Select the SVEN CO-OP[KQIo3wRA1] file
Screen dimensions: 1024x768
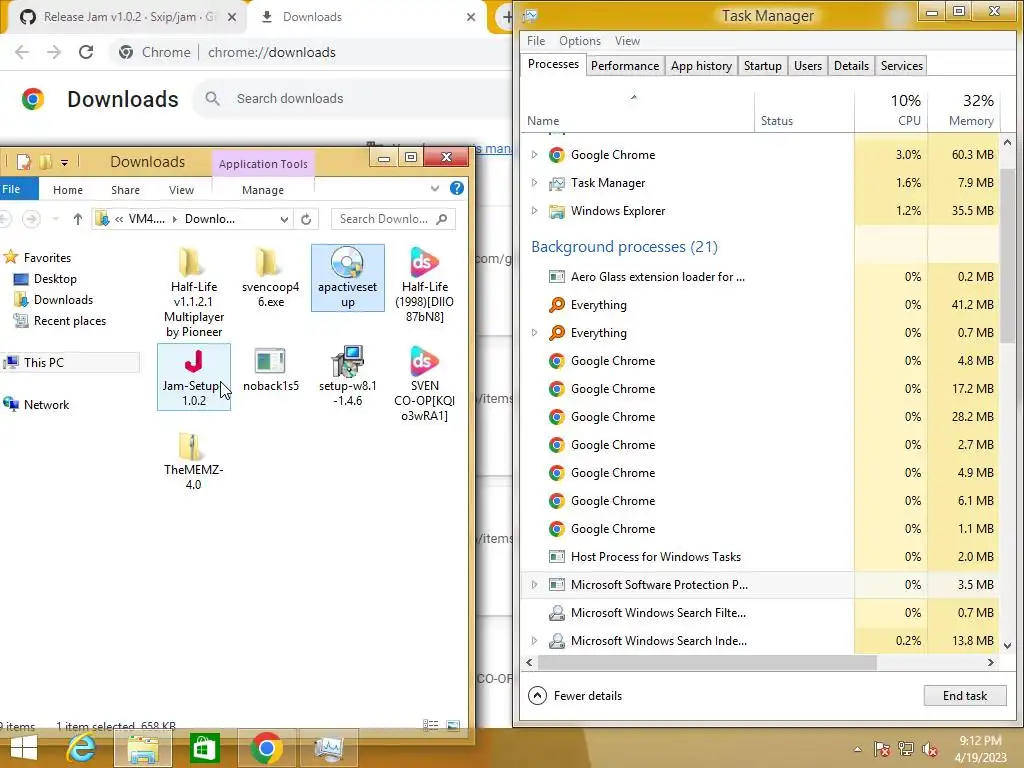pyautogui.click(x=424, y=384)
